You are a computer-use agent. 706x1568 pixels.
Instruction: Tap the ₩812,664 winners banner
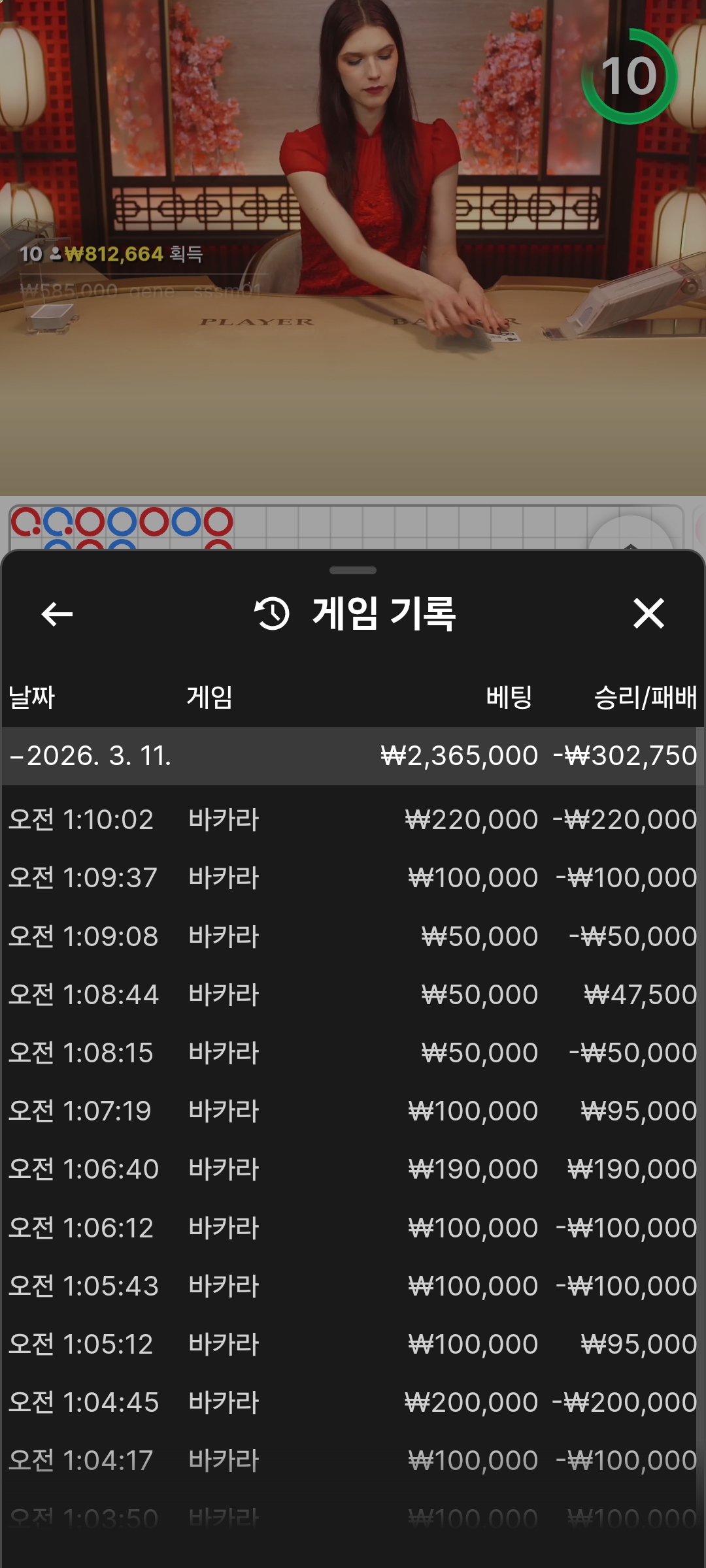coord(112,254)
